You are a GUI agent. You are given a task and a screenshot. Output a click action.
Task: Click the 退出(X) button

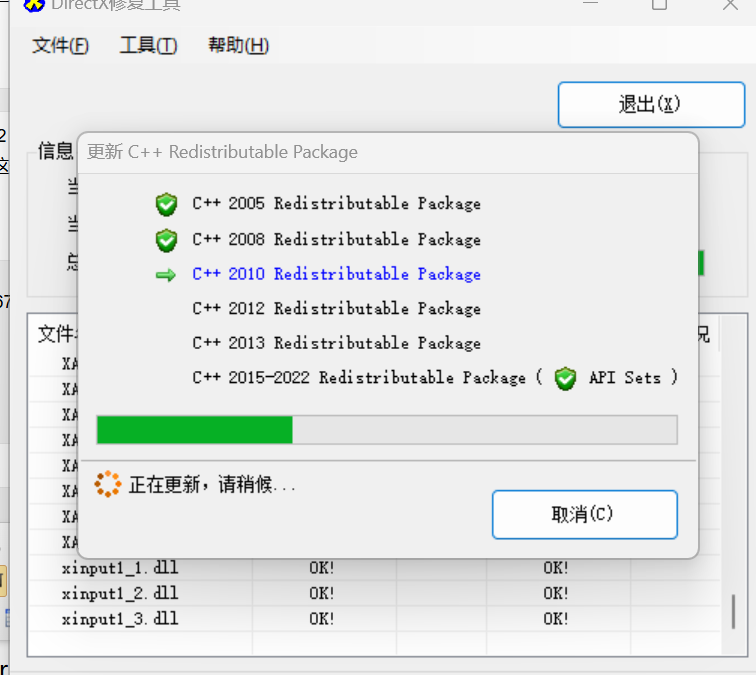[651, 105]
